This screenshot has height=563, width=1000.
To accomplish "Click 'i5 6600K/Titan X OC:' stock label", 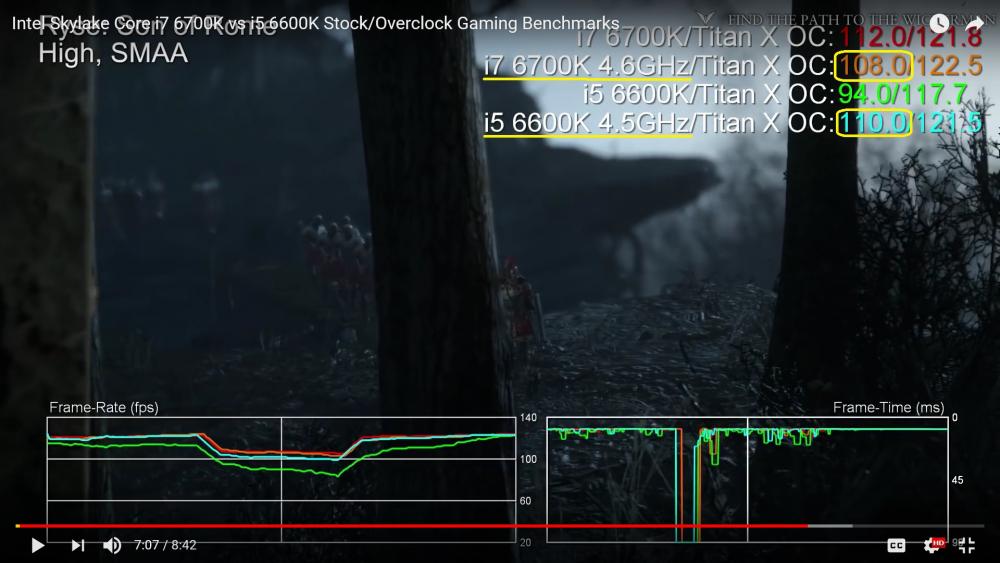I will coord(709,94).
